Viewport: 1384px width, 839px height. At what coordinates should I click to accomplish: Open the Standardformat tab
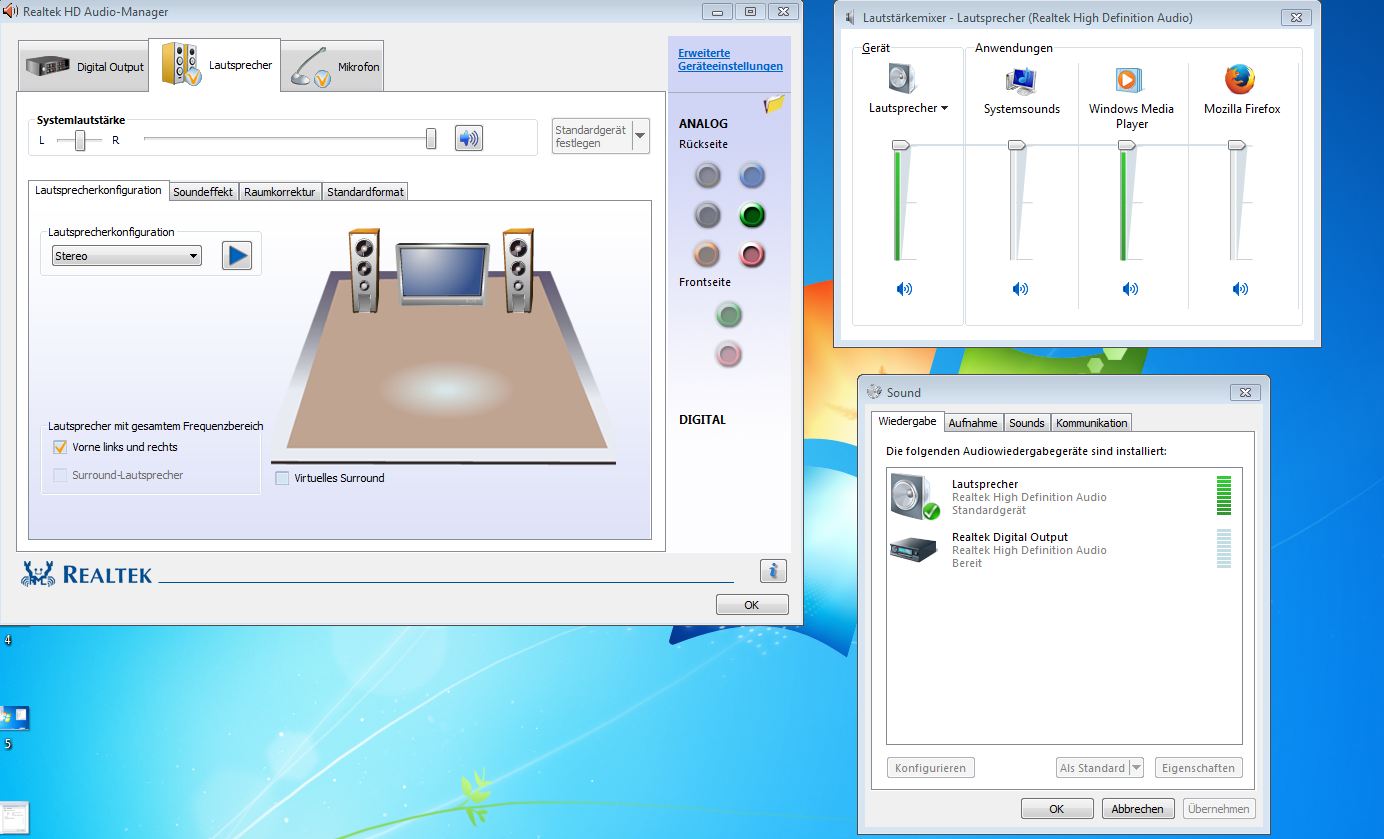(365, 192)
